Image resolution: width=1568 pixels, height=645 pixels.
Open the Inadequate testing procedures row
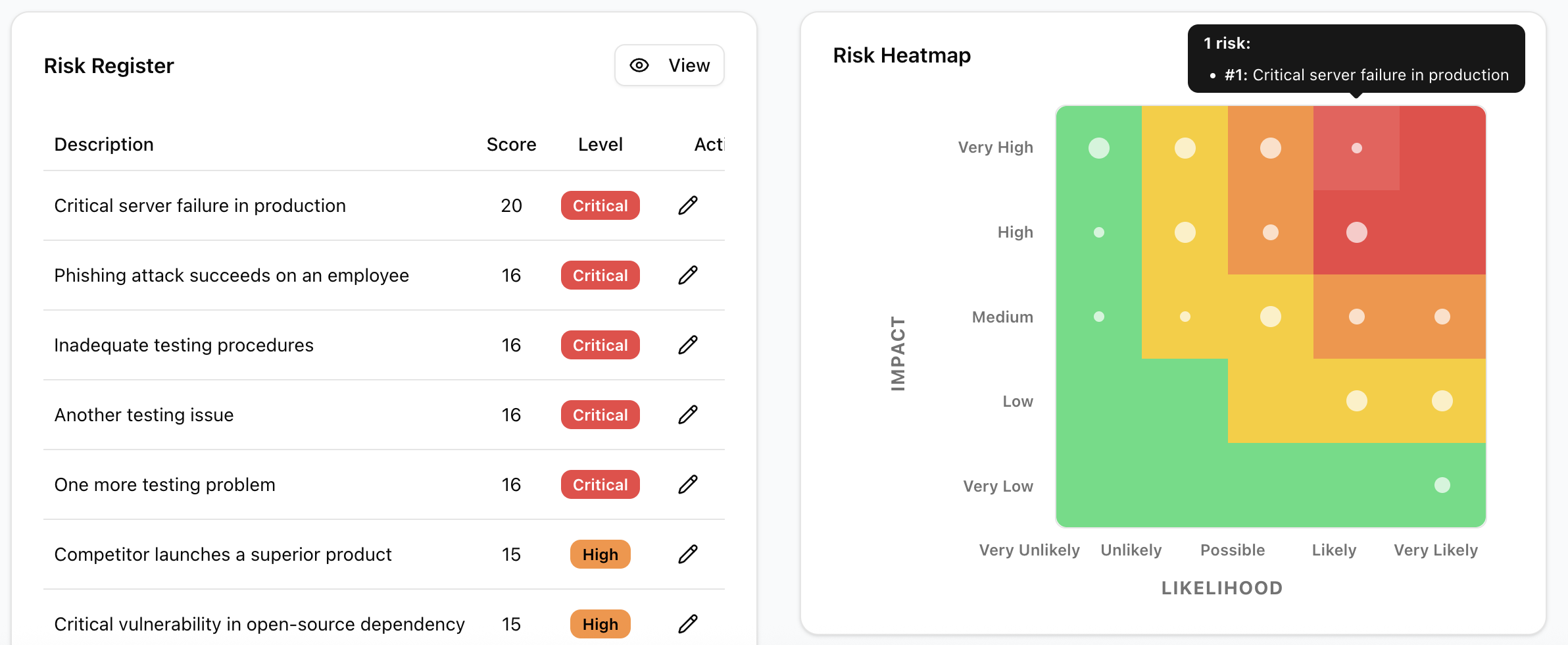[x=184, y=345]
